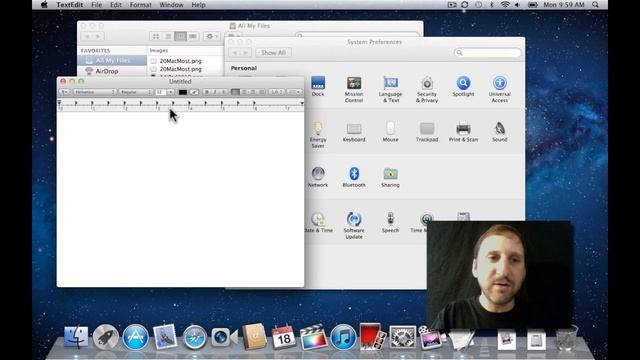The image size is (640, 360).
Task: Open Photo Booth from the Dock
Action: (x=372, y=337)
